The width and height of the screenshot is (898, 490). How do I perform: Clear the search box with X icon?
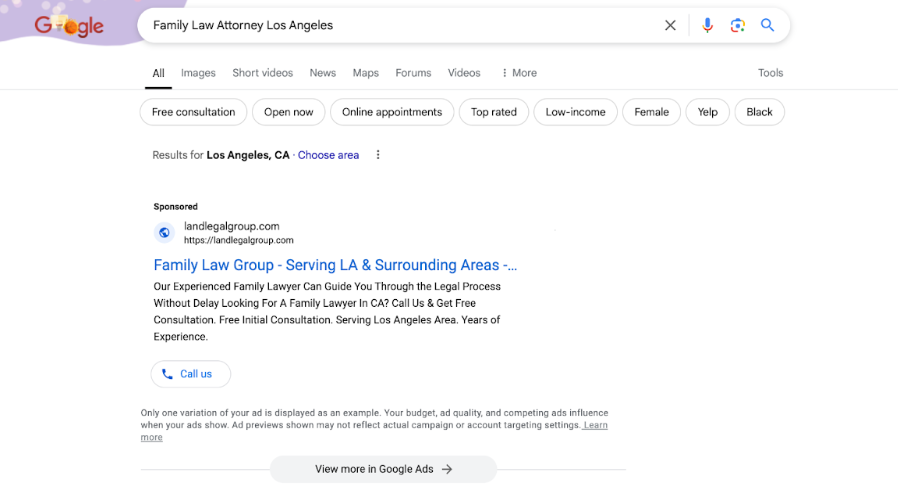coord(670,25)
